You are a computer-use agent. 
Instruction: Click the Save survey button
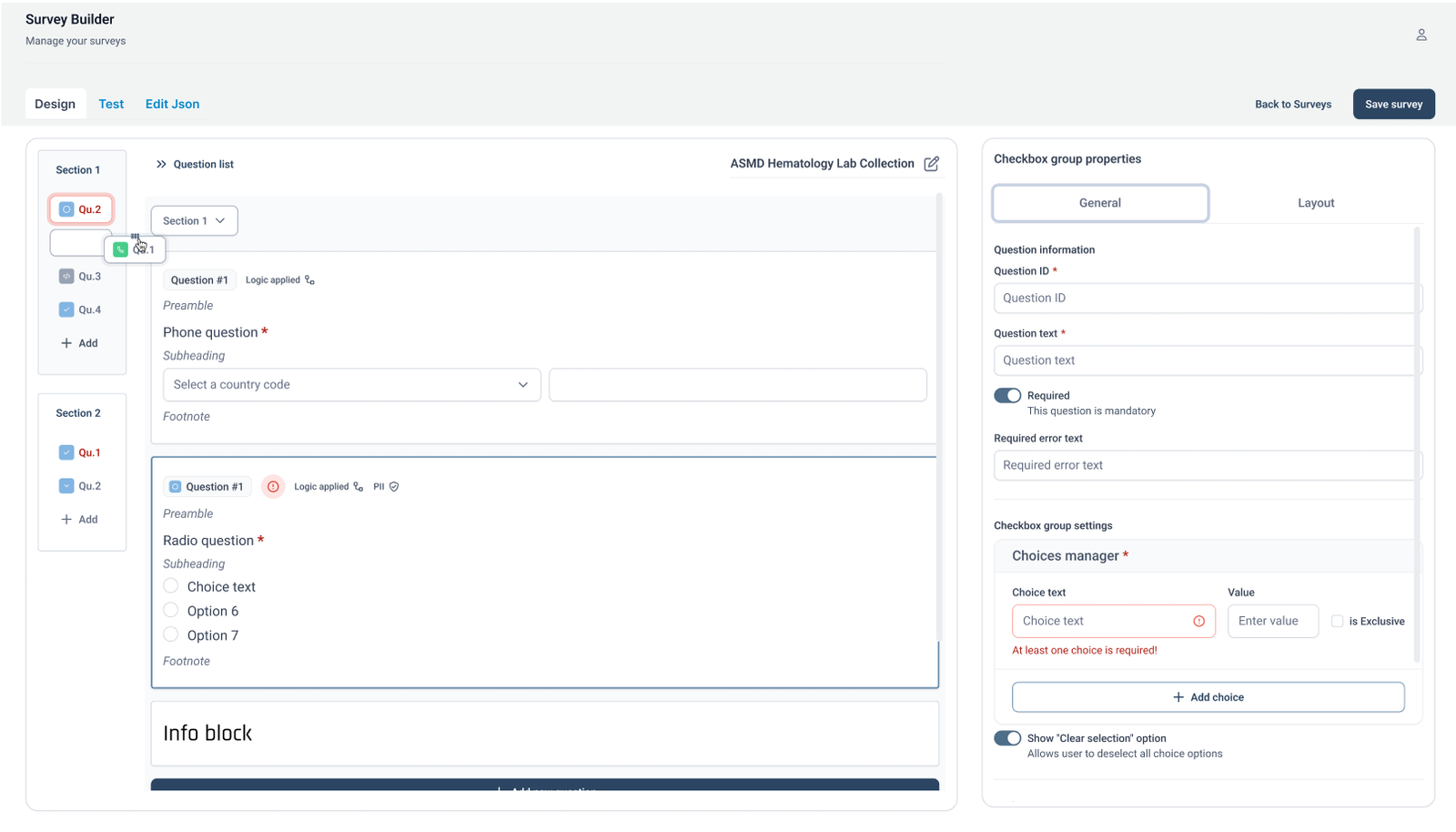[1393, 105]
